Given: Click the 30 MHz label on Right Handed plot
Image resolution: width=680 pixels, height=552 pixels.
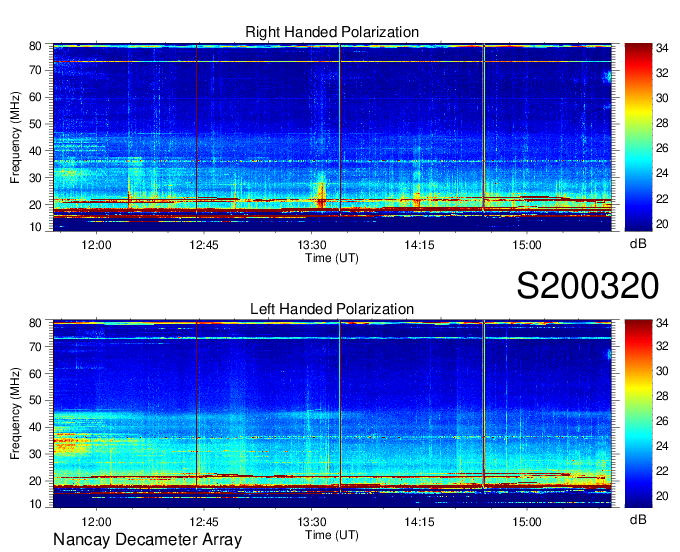Looking at the screenshot, I should (35, 178).
